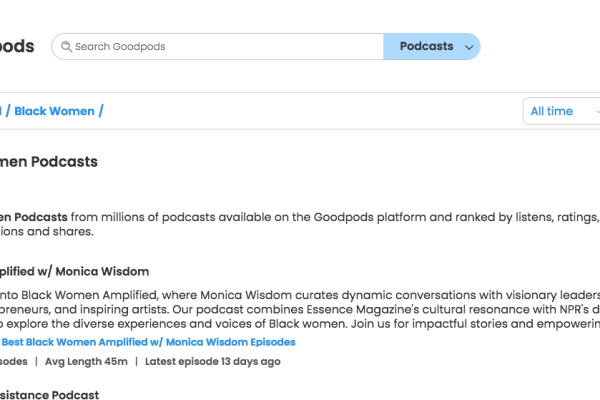Open the All time period dropdown

[561, 111]
